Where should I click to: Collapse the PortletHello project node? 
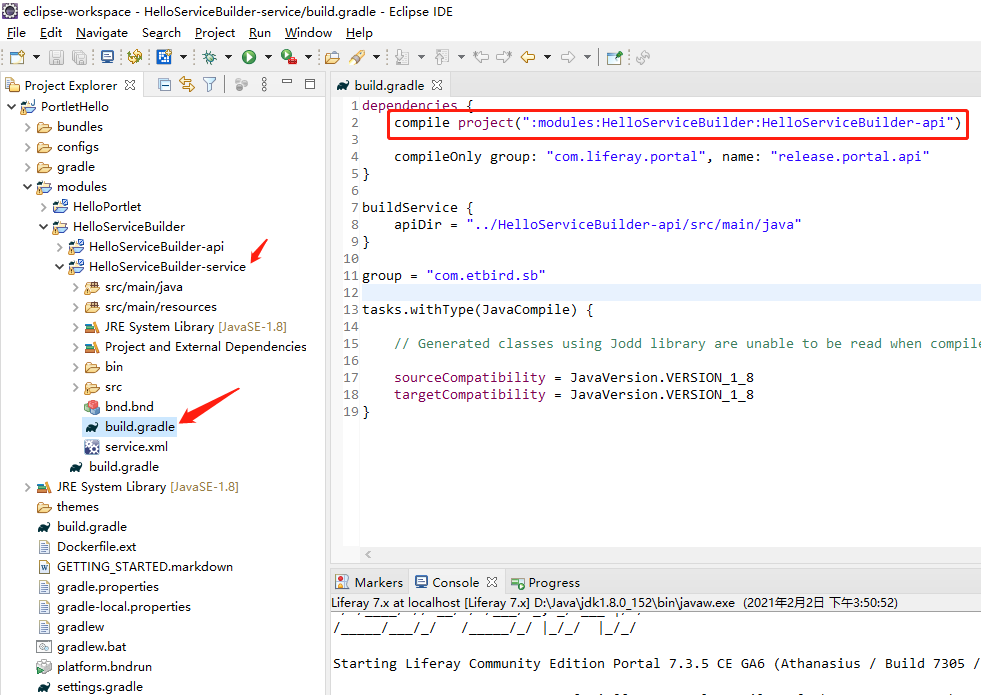[x=11, y=106]
